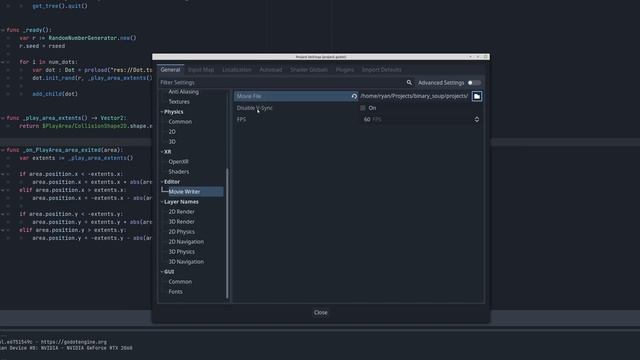
Task: Fold the _on_PlayArea_area_exited function in editor
Action: 3,150
